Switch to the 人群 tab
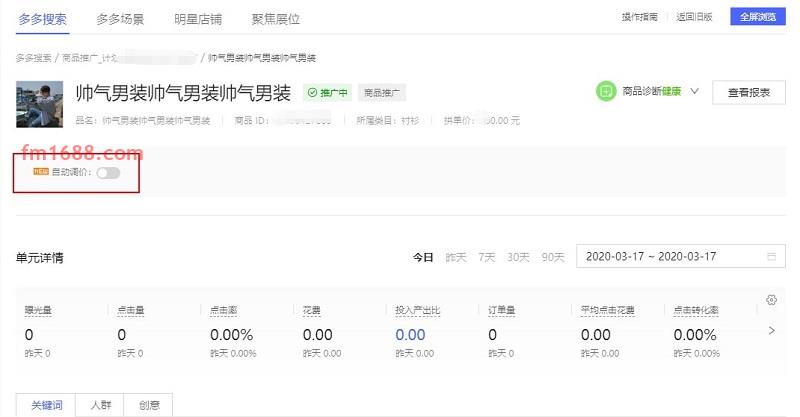 tap(100, 405)
